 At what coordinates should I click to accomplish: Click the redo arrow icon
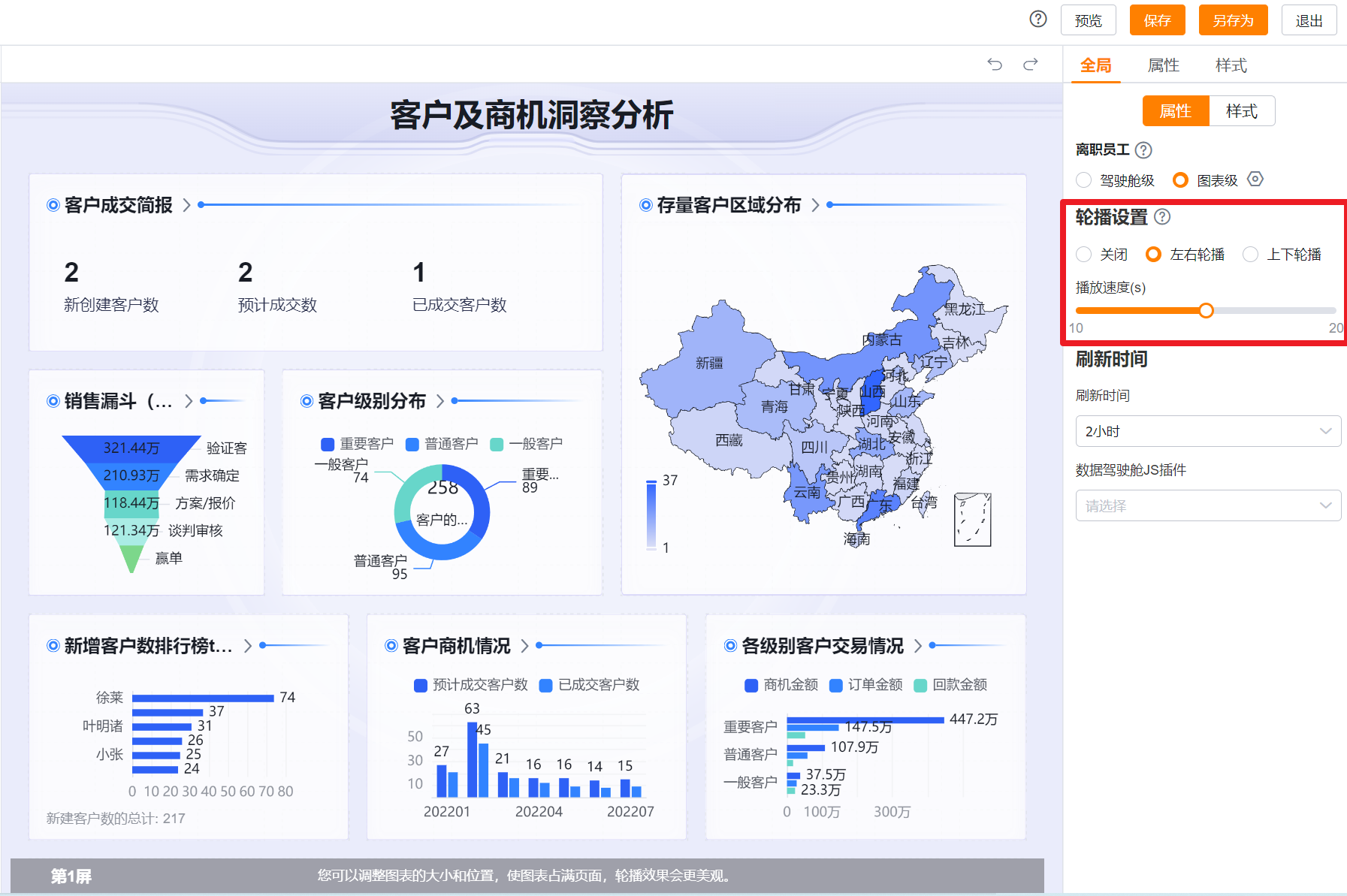pos(1031,65)
